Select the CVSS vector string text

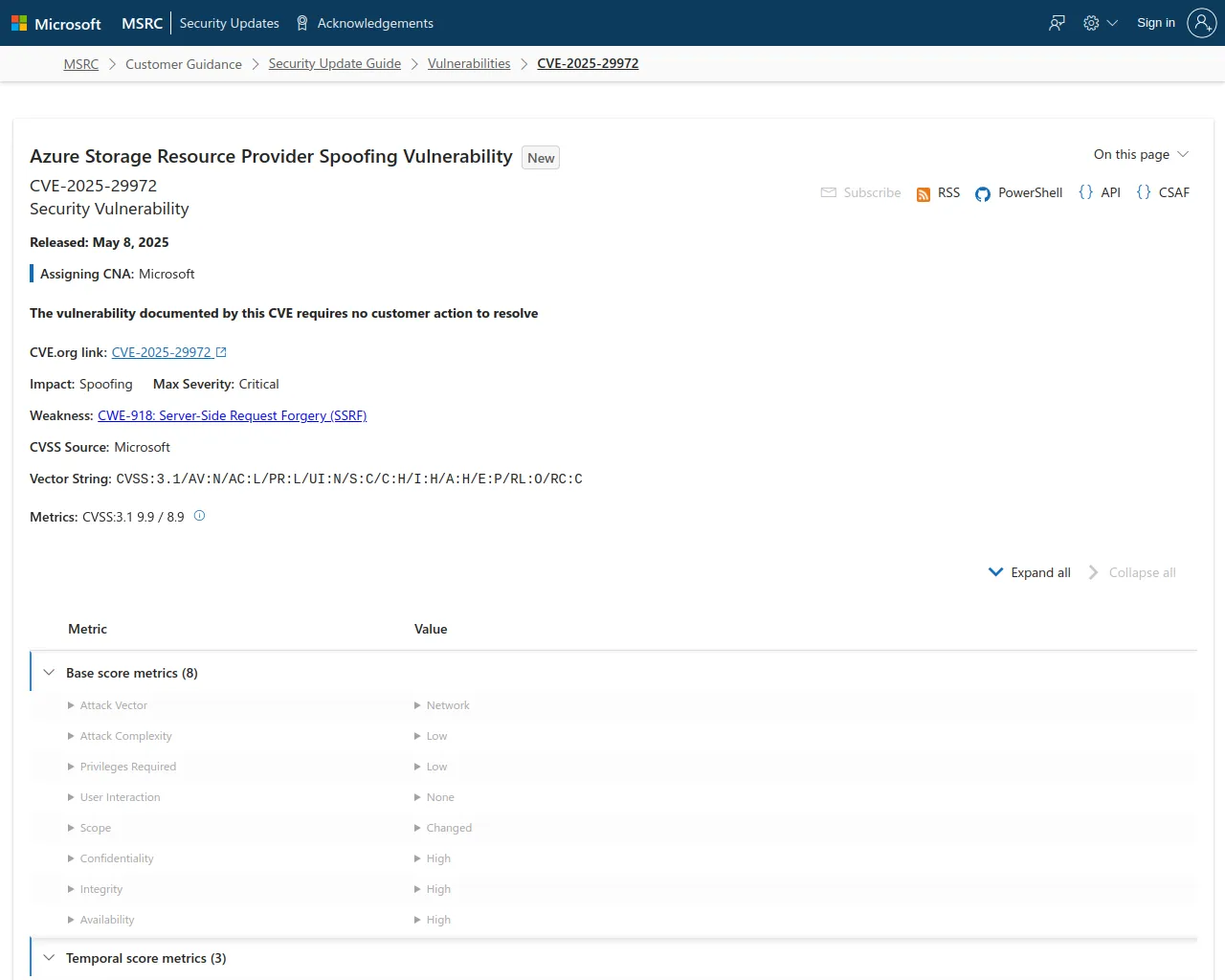(349, 479)
